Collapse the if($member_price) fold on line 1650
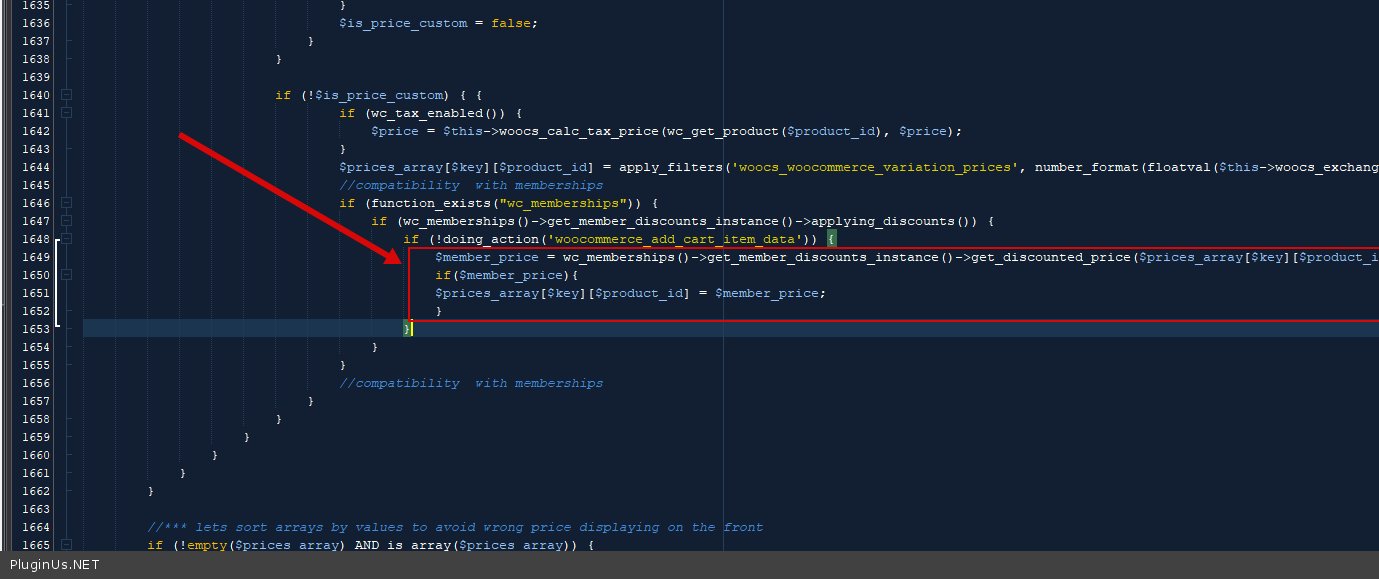This screenshot has height=579, width=1379. [x=67, y=275]
